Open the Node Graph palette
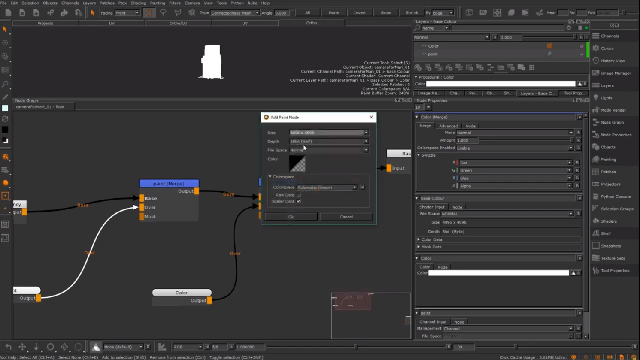The width and height of the screenshot is (640, 360). [612, 122]
